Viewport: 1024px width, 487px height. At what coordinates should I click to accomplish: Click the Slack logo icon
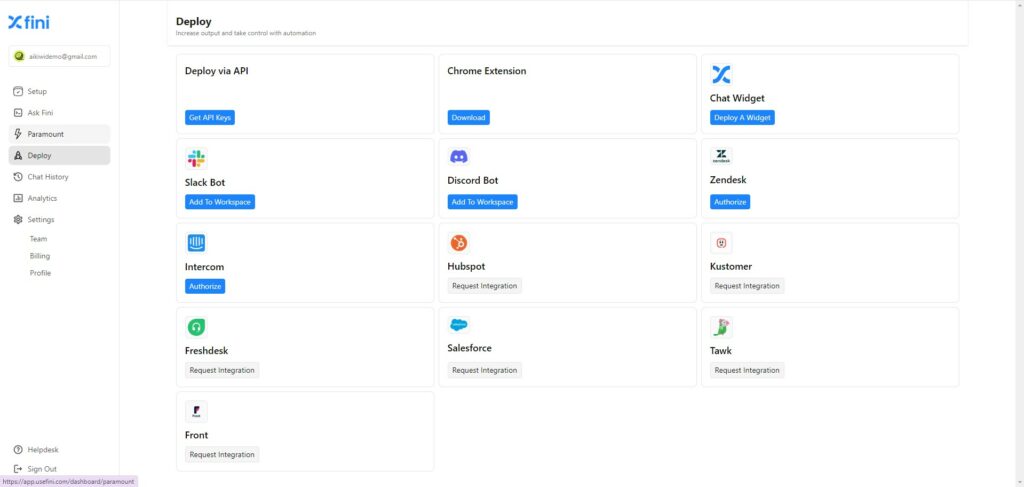pyautogui.click(x=196, y=159)
